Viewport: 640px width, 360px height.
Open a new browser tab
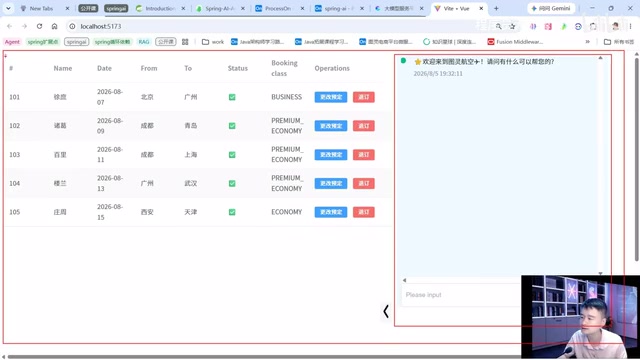[496, 8]
